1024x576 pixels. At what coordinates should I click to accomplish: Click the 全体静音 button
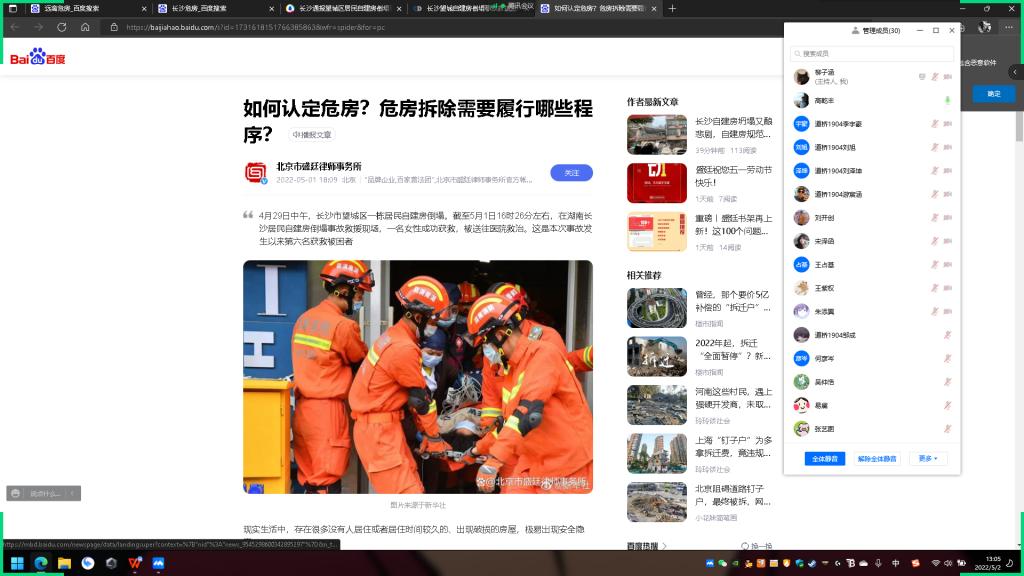824,458
